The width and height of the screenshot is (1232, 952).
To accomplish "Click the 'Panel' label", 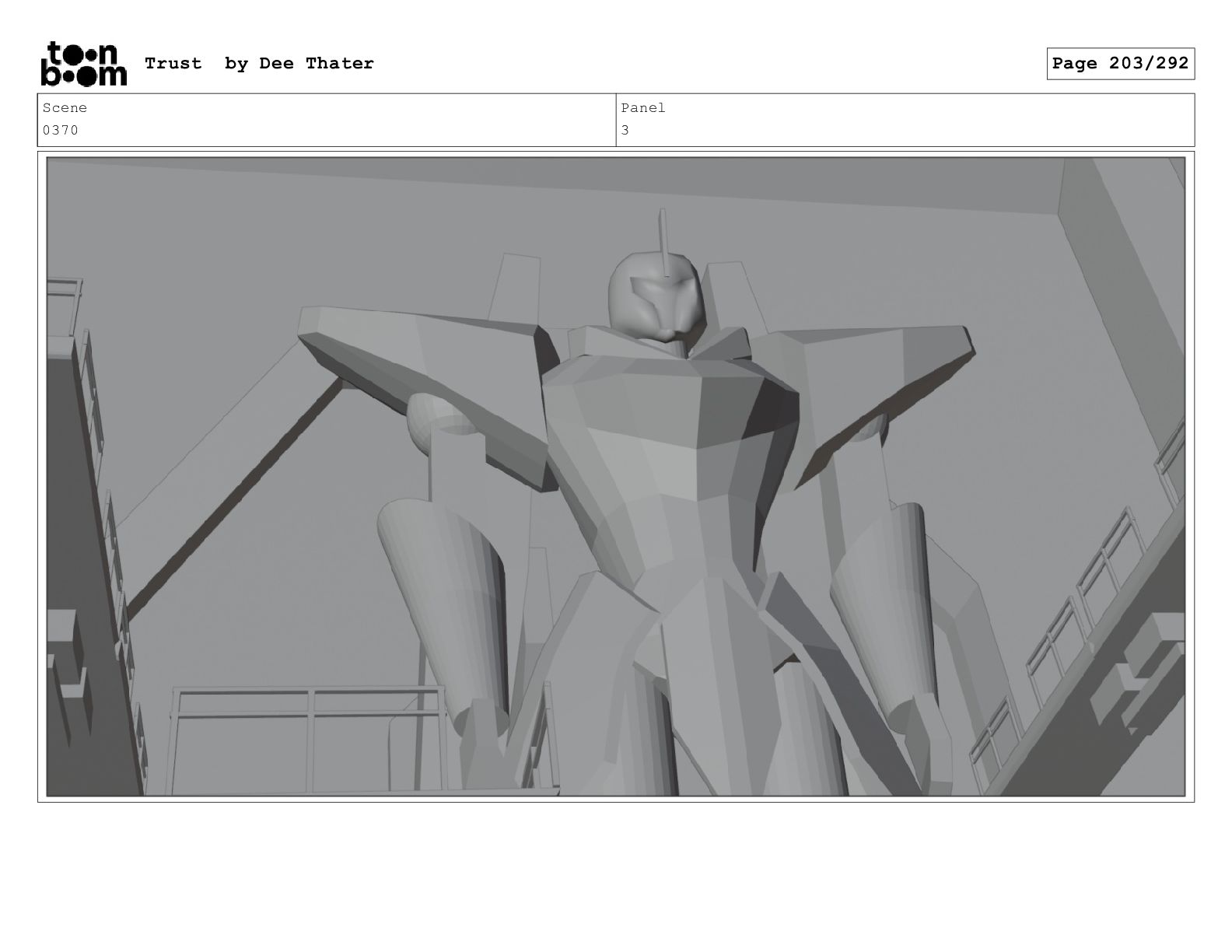I will coord(643,108).
